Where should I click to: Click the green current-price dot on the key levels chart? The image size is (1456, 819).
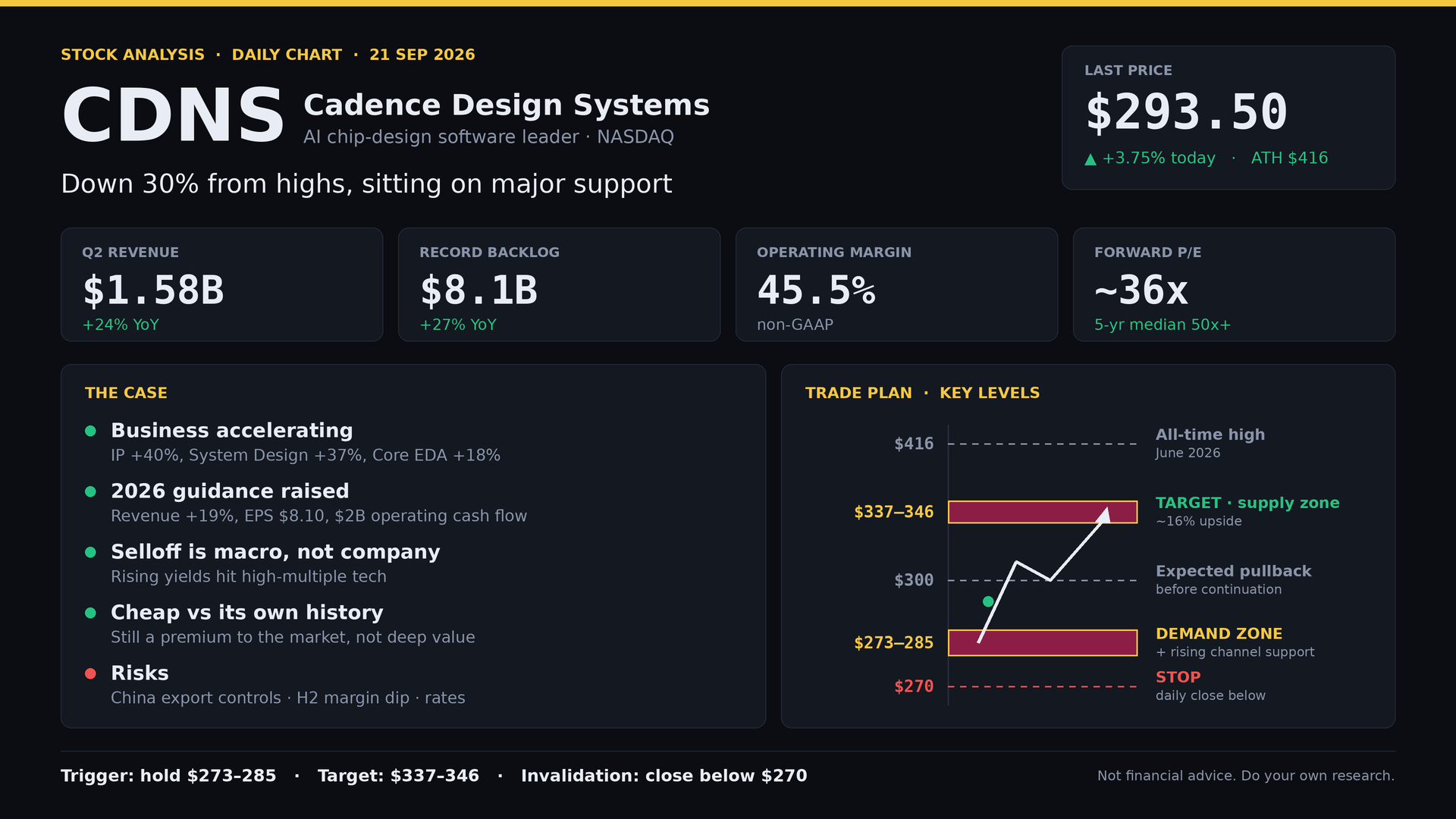[x=988, y=601]
